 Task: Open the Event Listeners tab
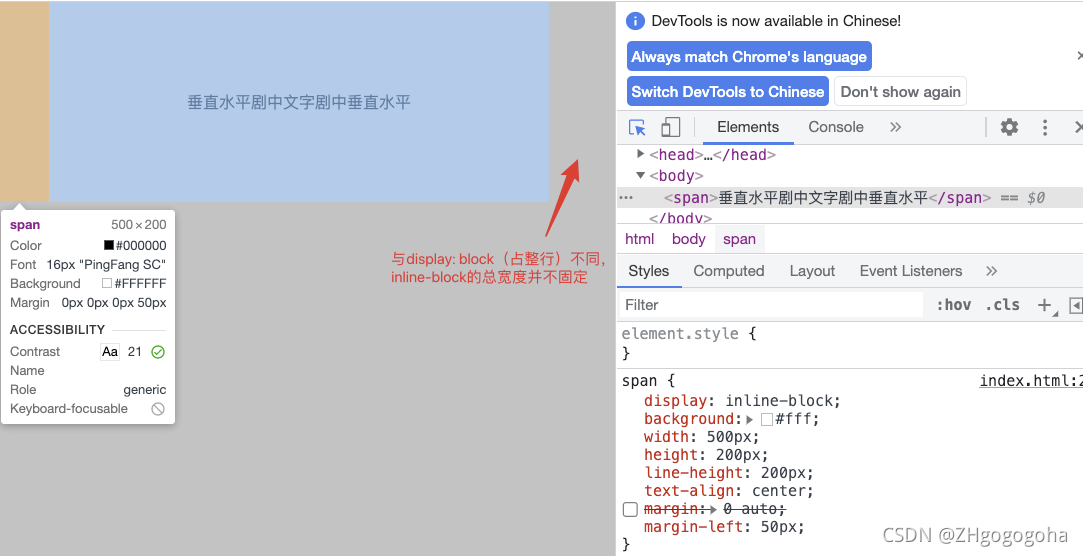click(x=911, y=271)
